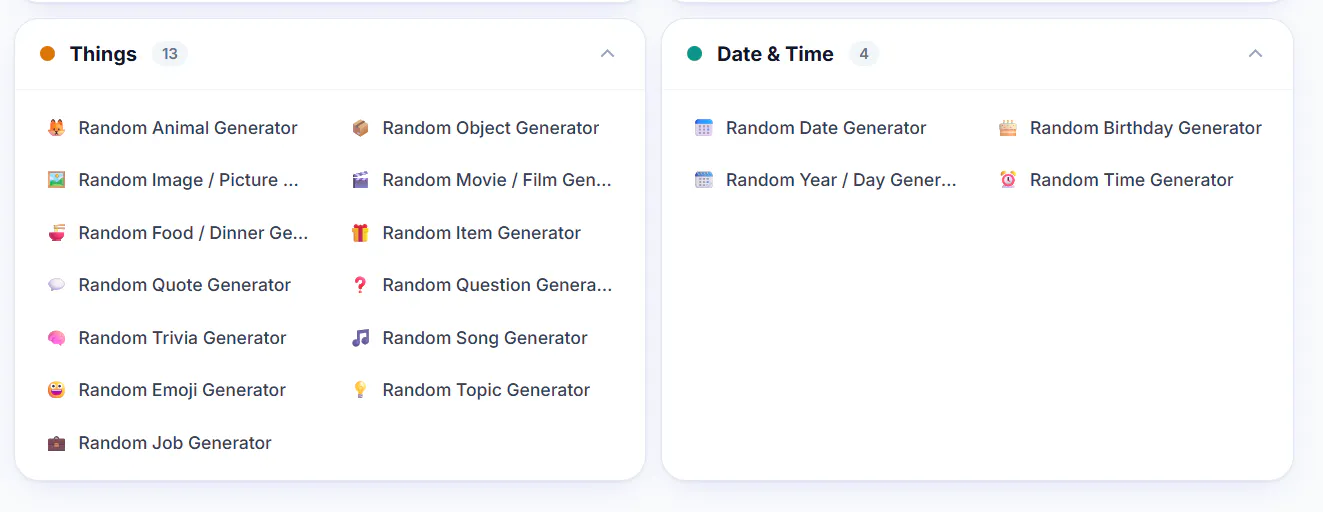Go to Random Date Generator
1323x512 pixels.
826,128
